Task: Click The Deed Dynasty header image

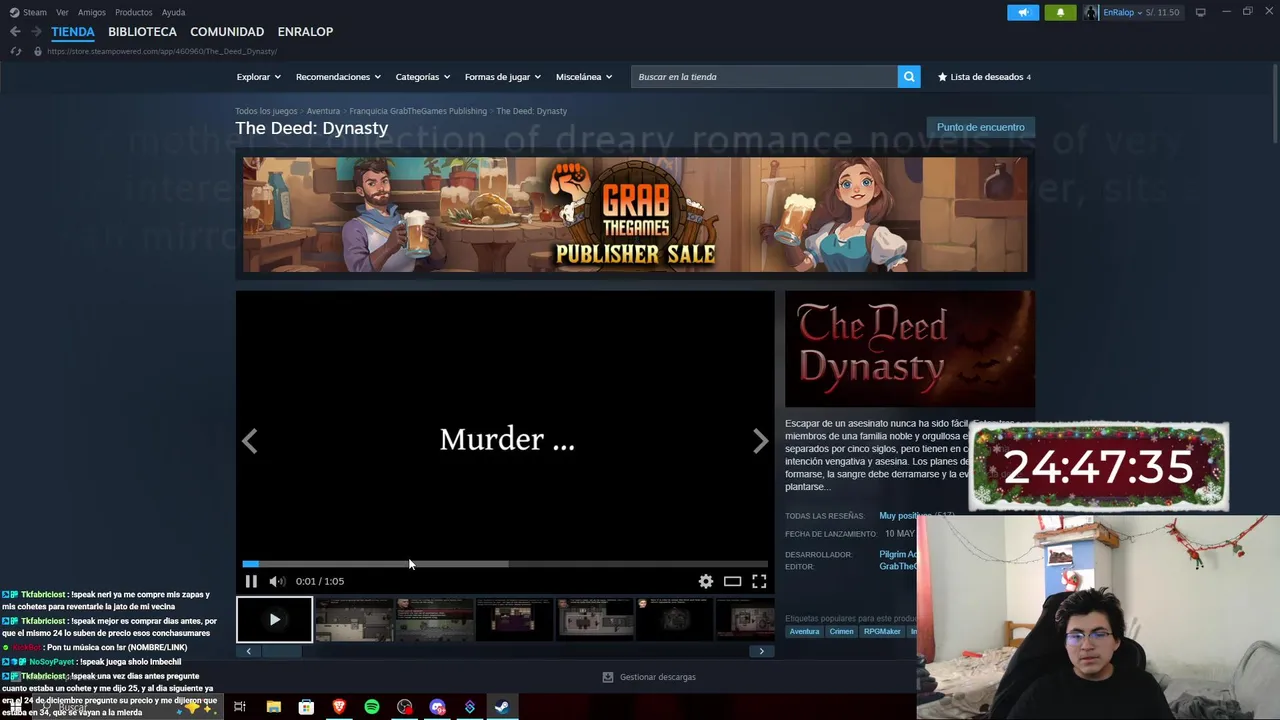Action: [909, 349]
